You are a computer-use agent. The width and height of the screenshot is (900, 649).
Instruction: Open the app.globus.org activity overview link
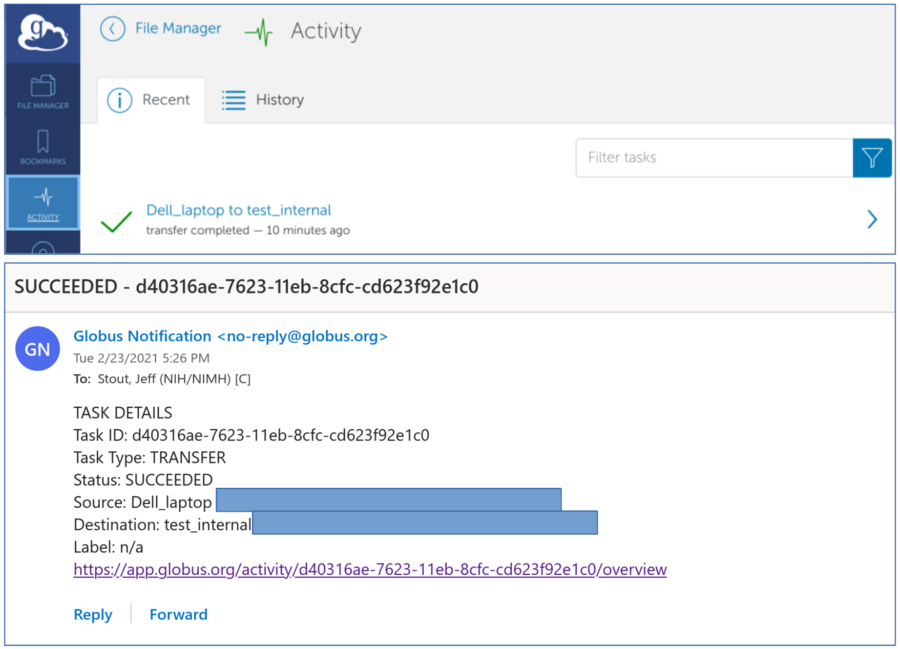(x=370, y=570)
